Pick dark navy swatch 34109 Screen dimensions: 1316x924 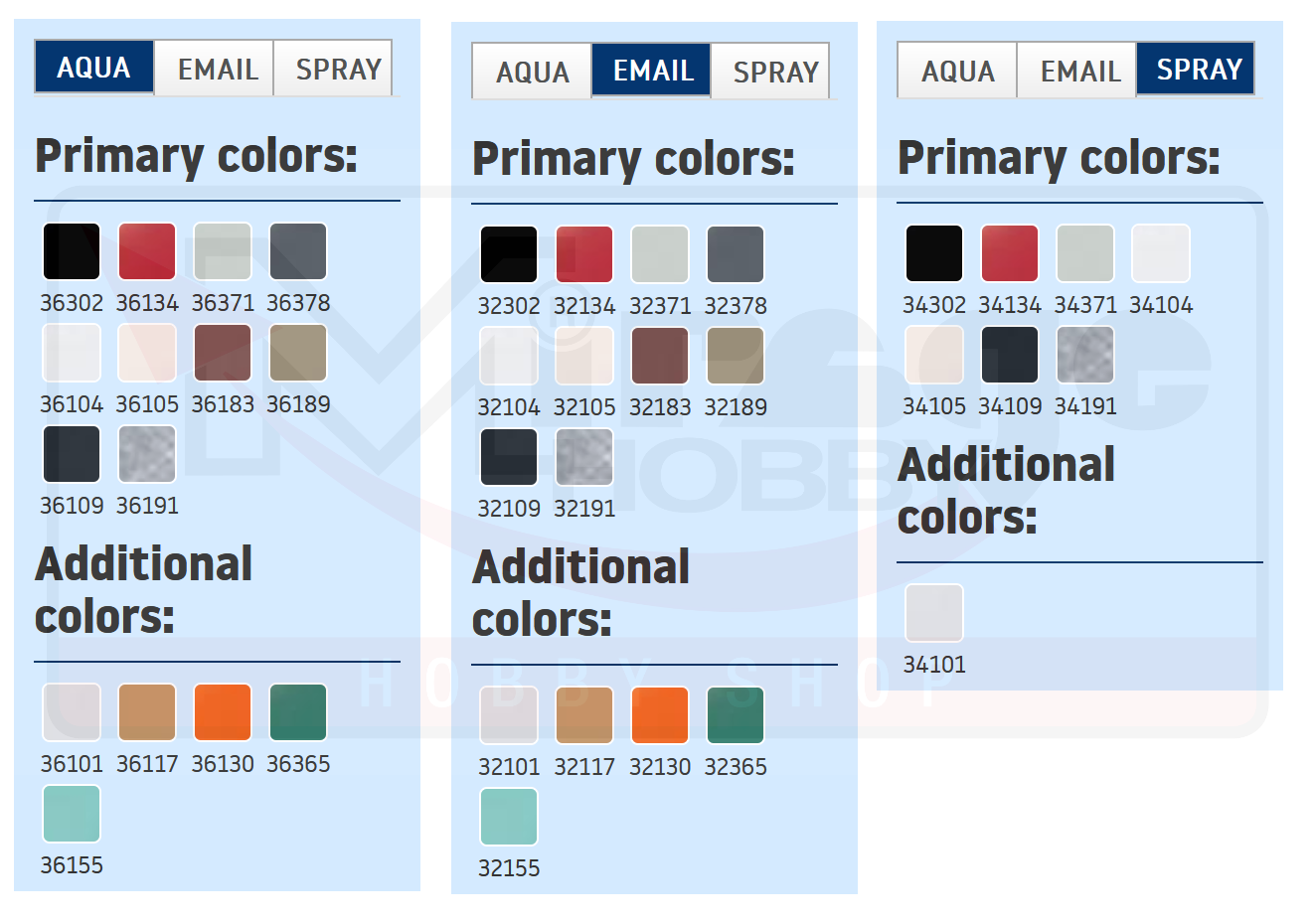pos(1010,355)
